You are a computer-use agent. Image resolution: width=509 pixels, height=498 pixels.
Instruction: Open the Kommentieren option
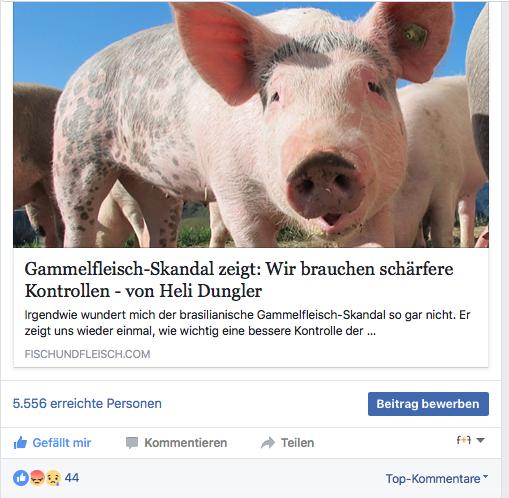[x=177, y=443]
